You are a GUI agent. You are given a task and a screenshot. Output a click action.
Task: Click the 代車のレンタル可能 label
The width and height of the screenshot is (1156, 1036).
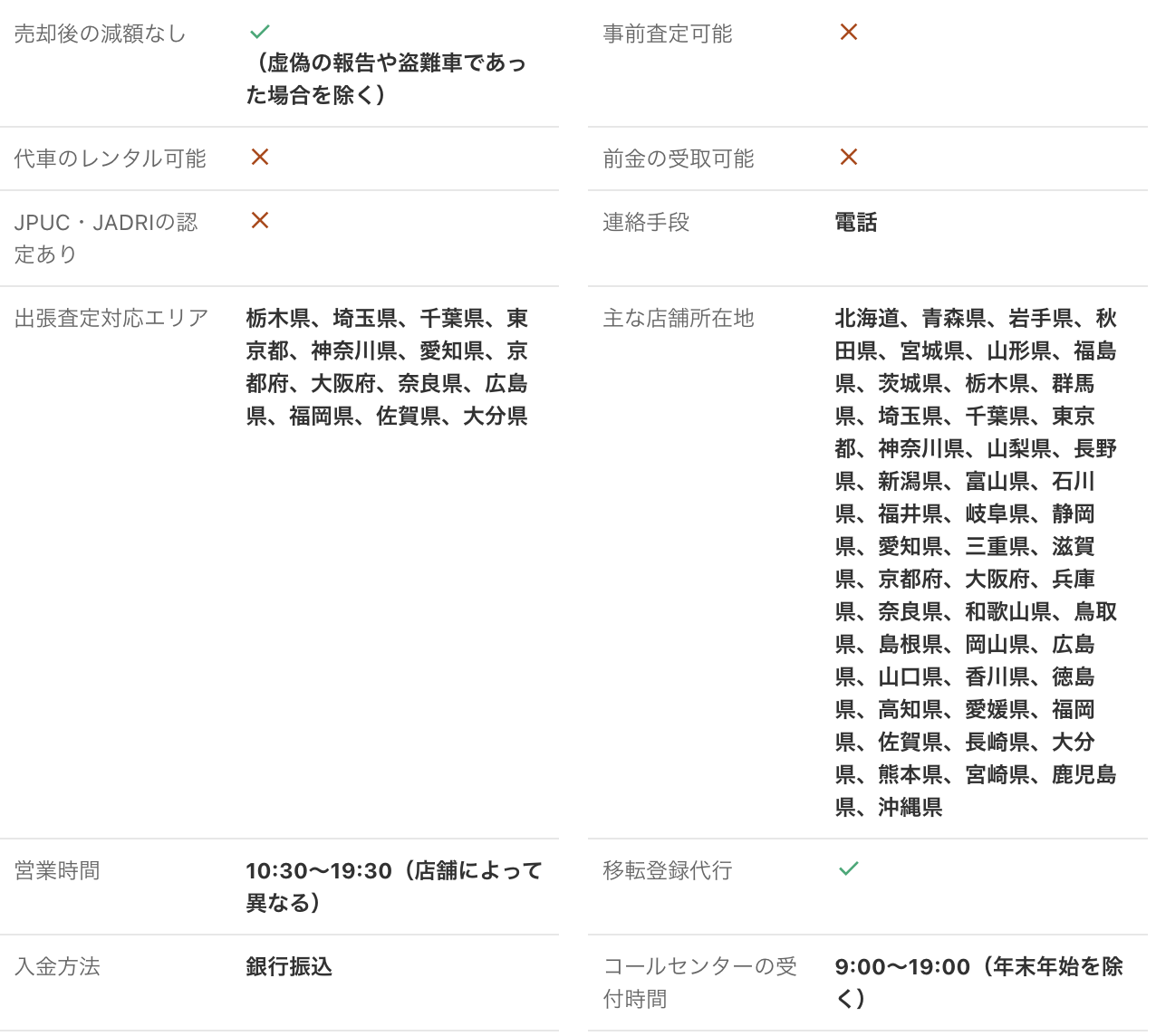point(110,159)
